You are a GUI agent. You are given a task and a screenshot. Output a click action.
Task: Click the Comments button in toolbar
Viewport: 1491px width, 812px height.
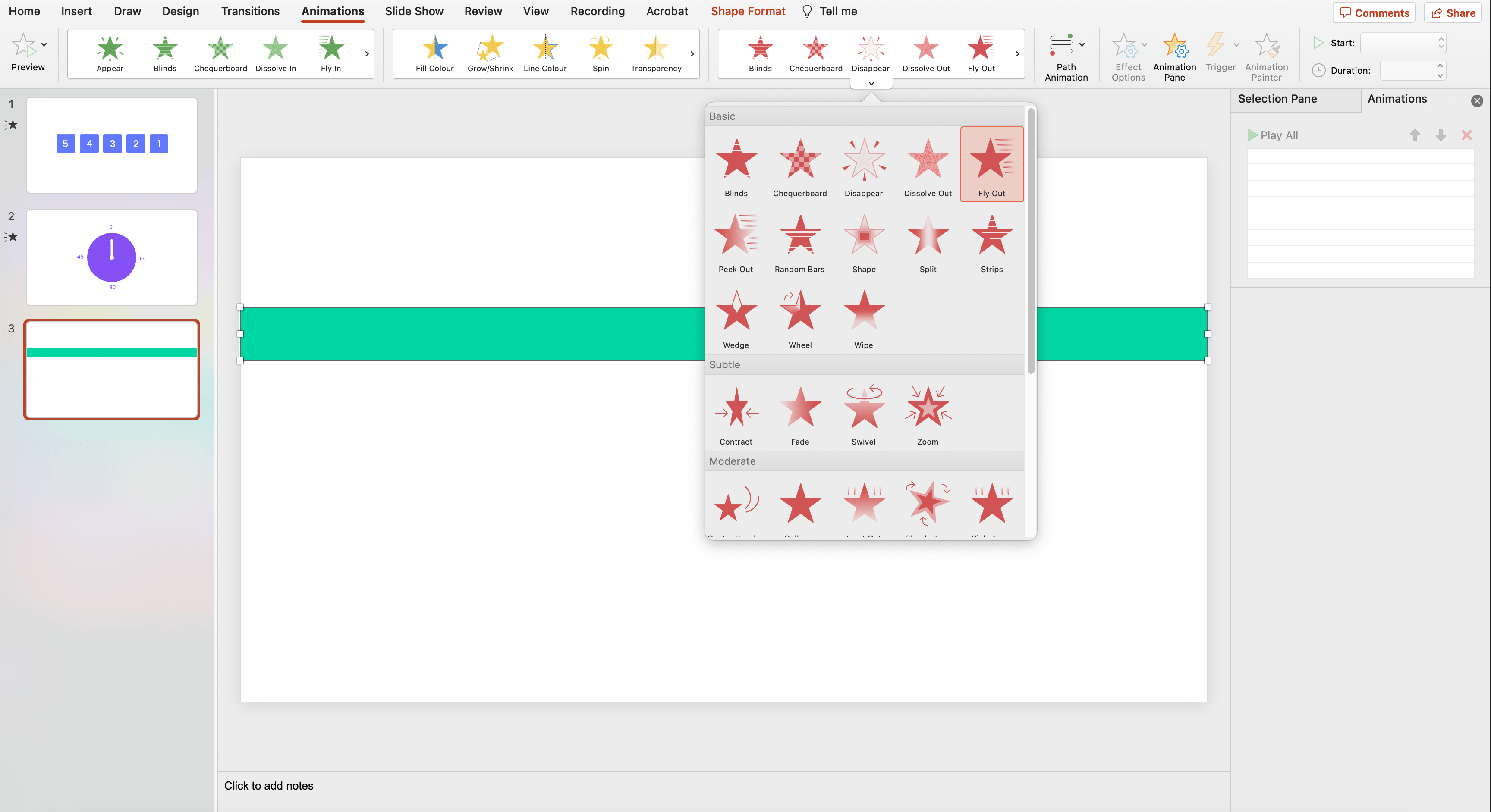coord(1374,12)
